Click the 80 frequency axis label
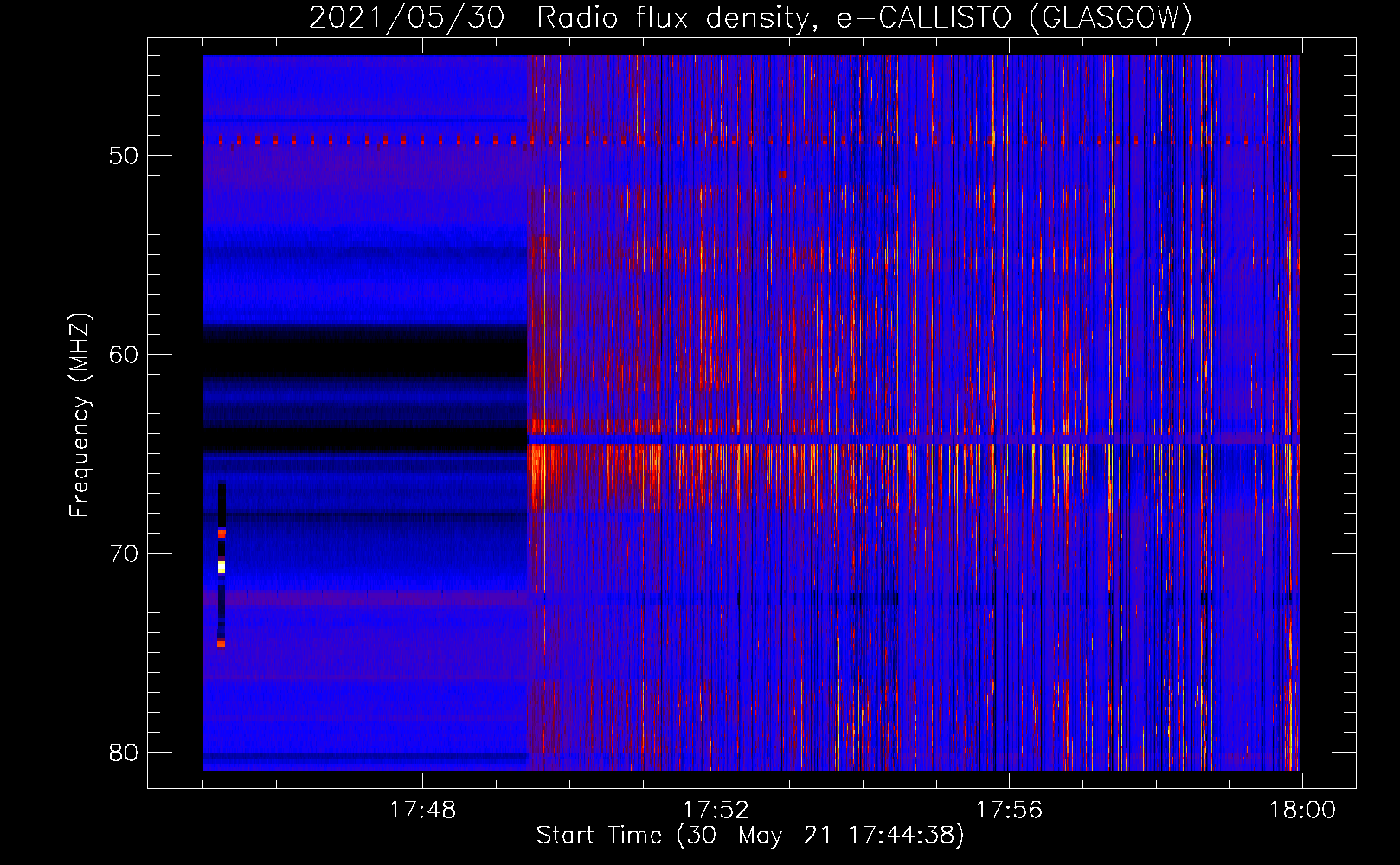The image size is (1400, 865). (x=125, y=753)
